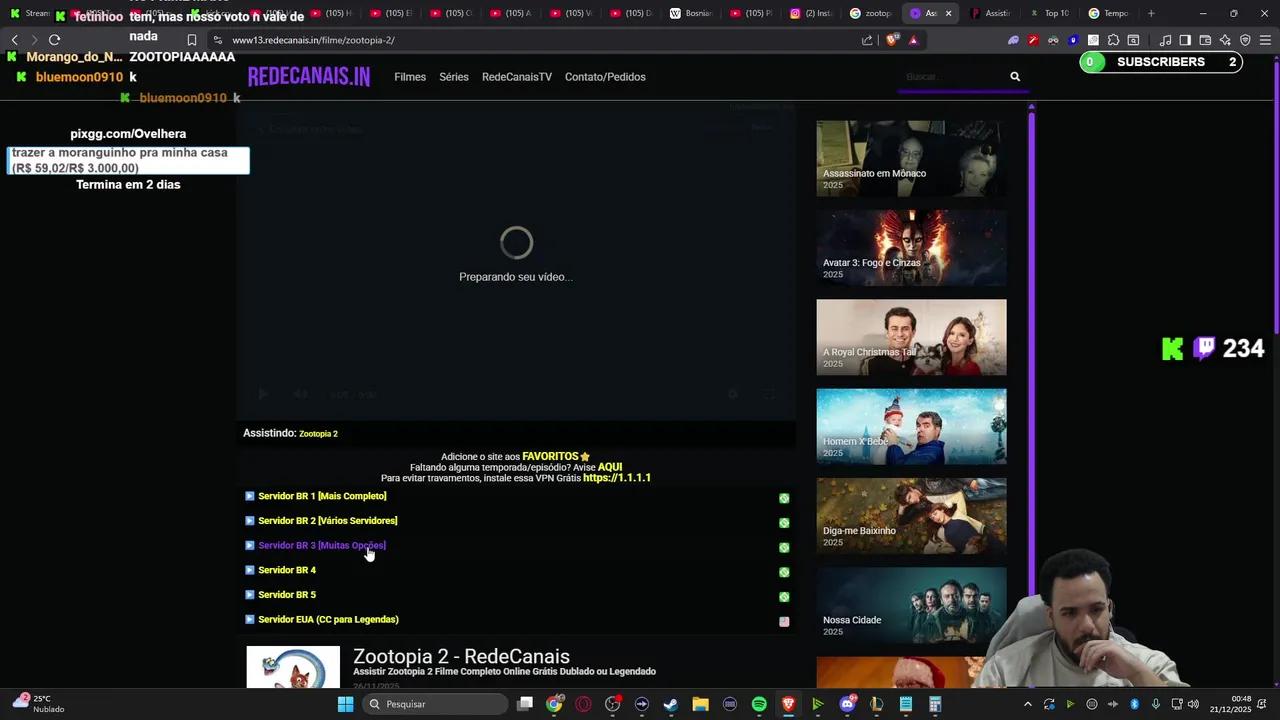Screen dimensions: 1280x720
Task: Switch to the 'zootop' Google tab
Action: (x=871, y=13)
